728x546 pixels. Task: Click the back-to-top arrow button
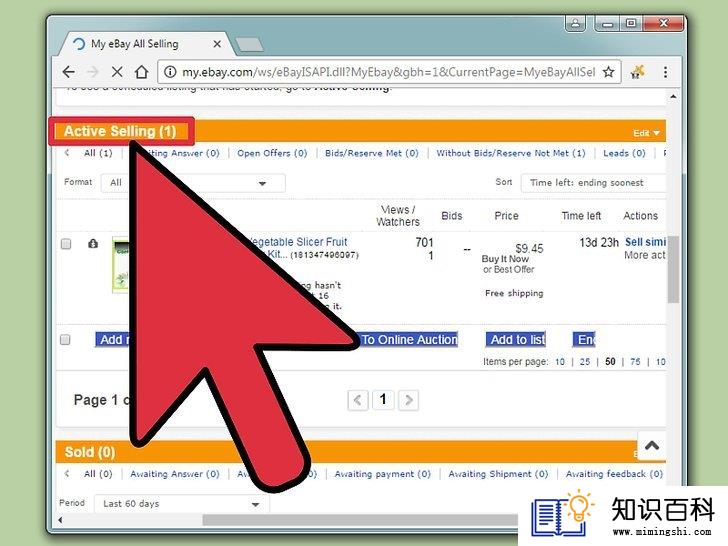tap(652, 446)
